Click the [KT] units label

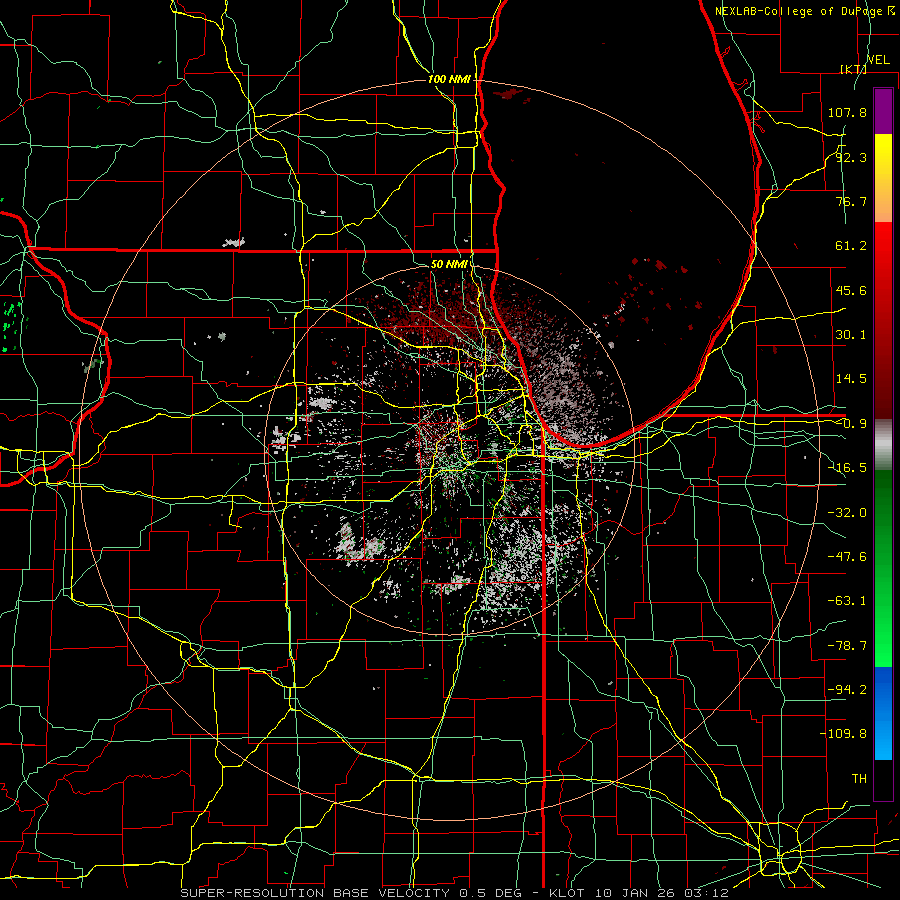[x=854, y=69]
